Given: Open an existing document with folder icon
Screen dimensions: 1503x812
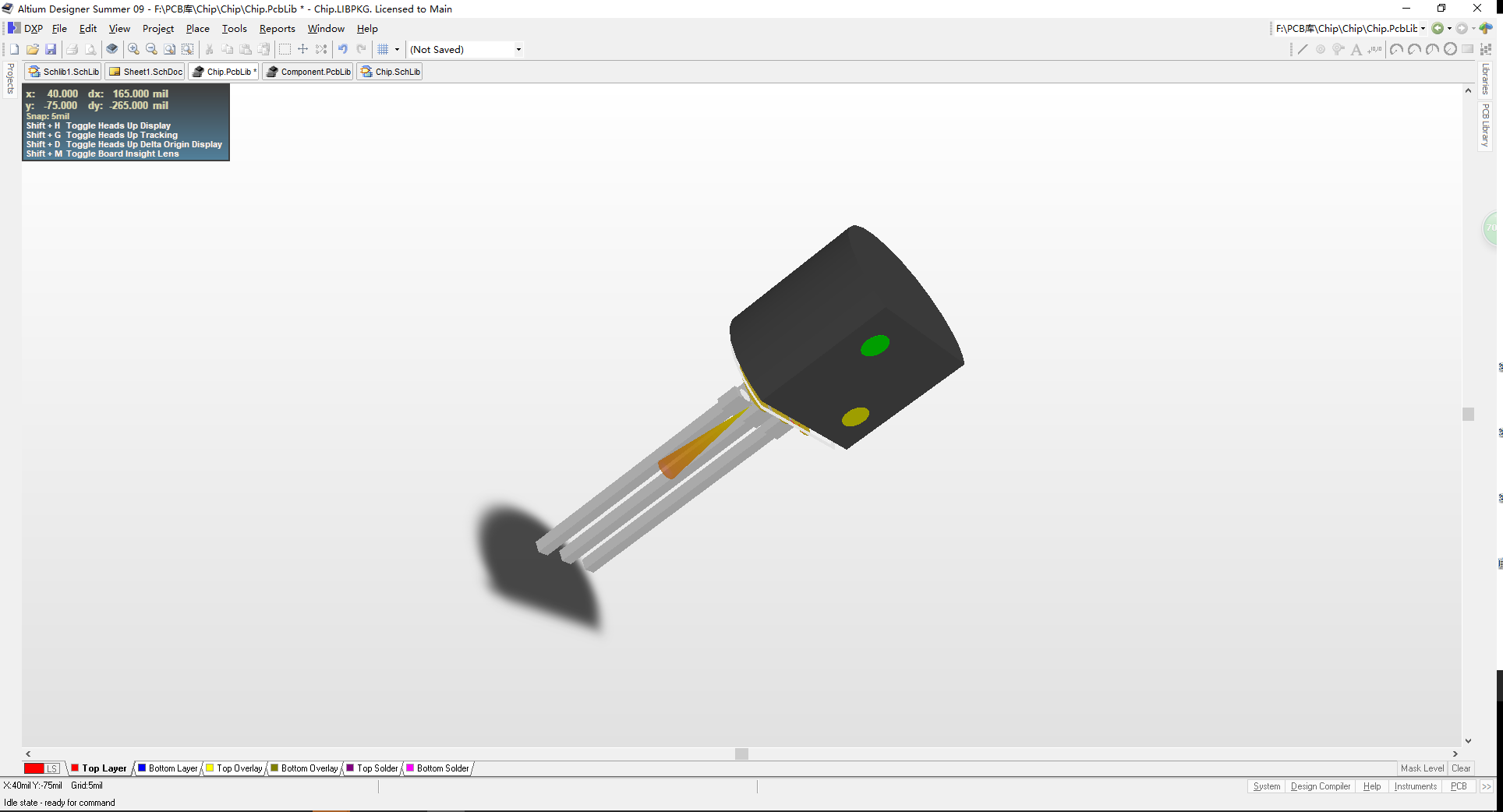Looking at the screenshot, I should 33,49.
